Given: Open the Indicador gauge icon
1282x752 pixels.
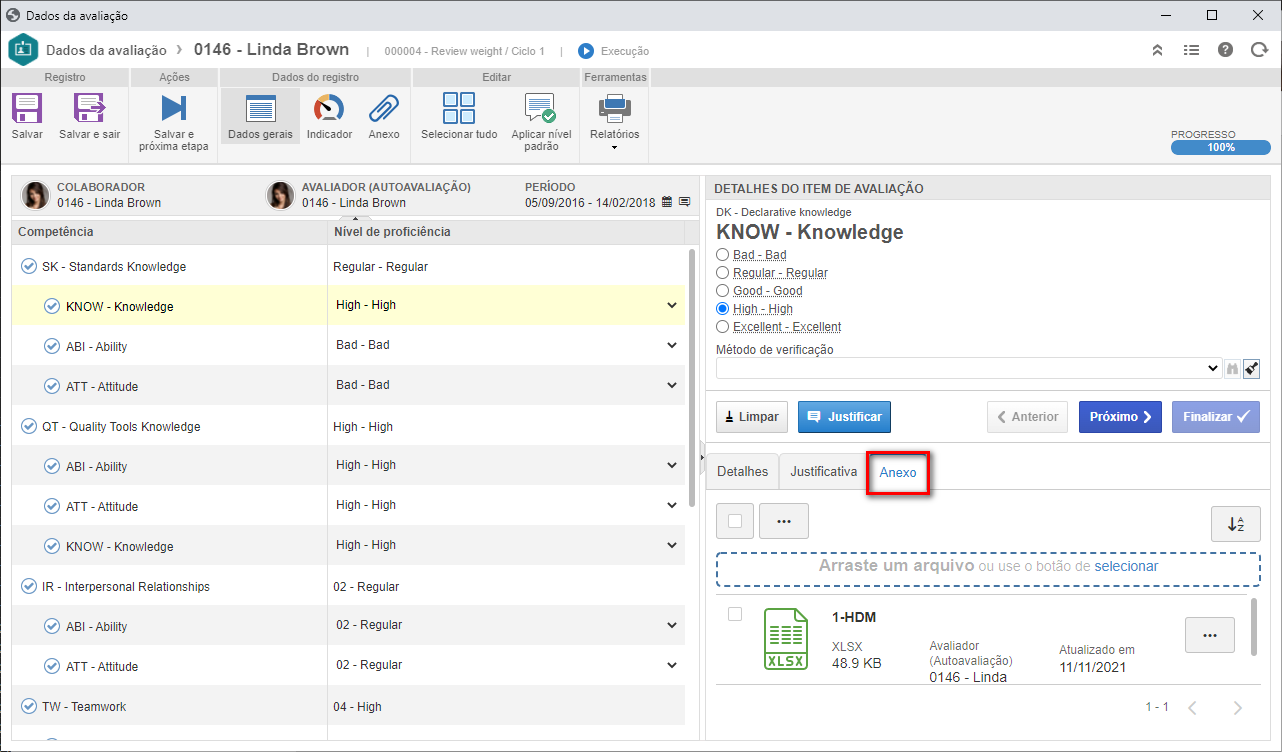Looking at the screenshot, I should coord(329,108).
